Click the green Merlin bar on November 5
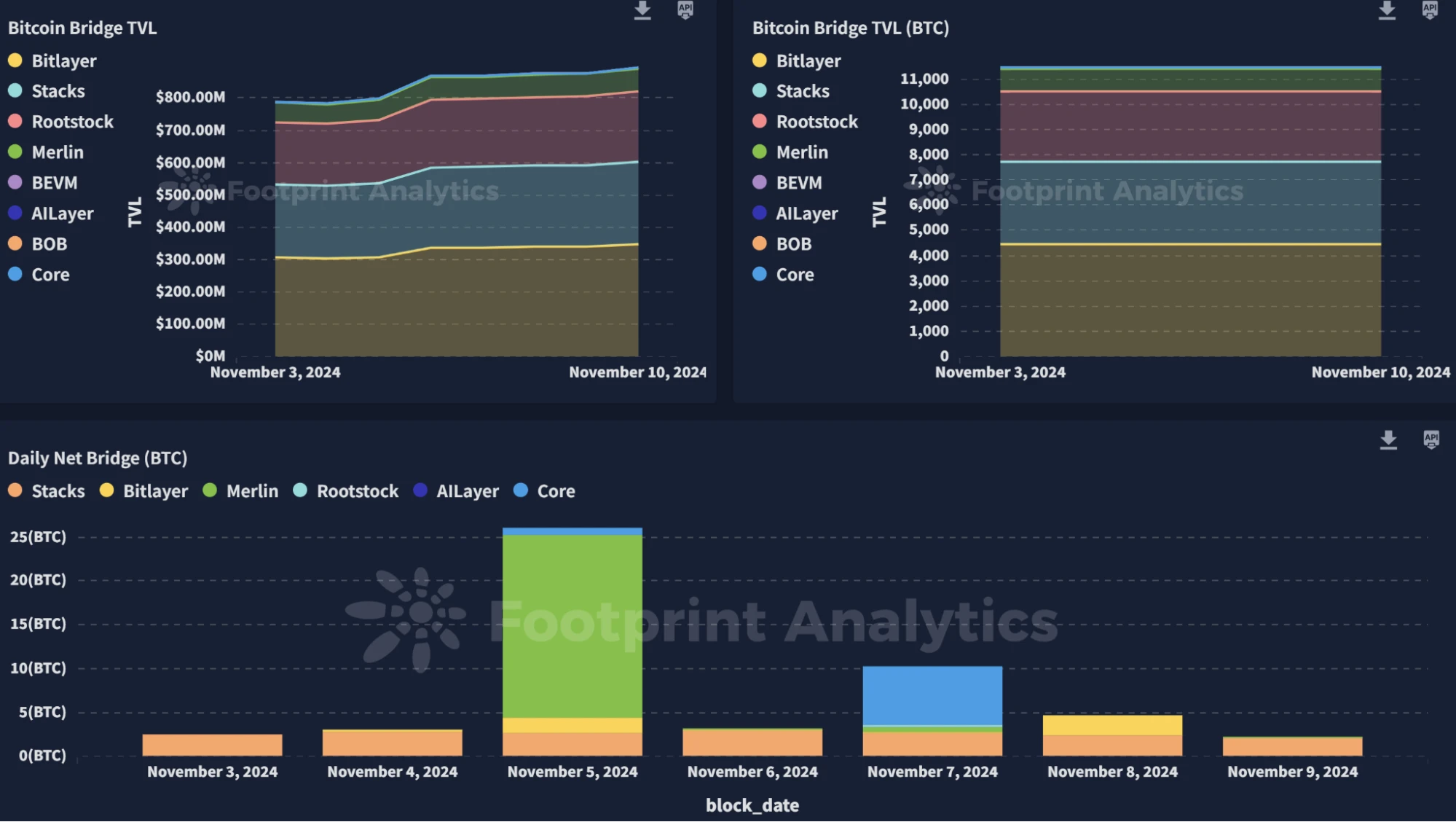Screen dimensions: 1456x822 point(572,627)
